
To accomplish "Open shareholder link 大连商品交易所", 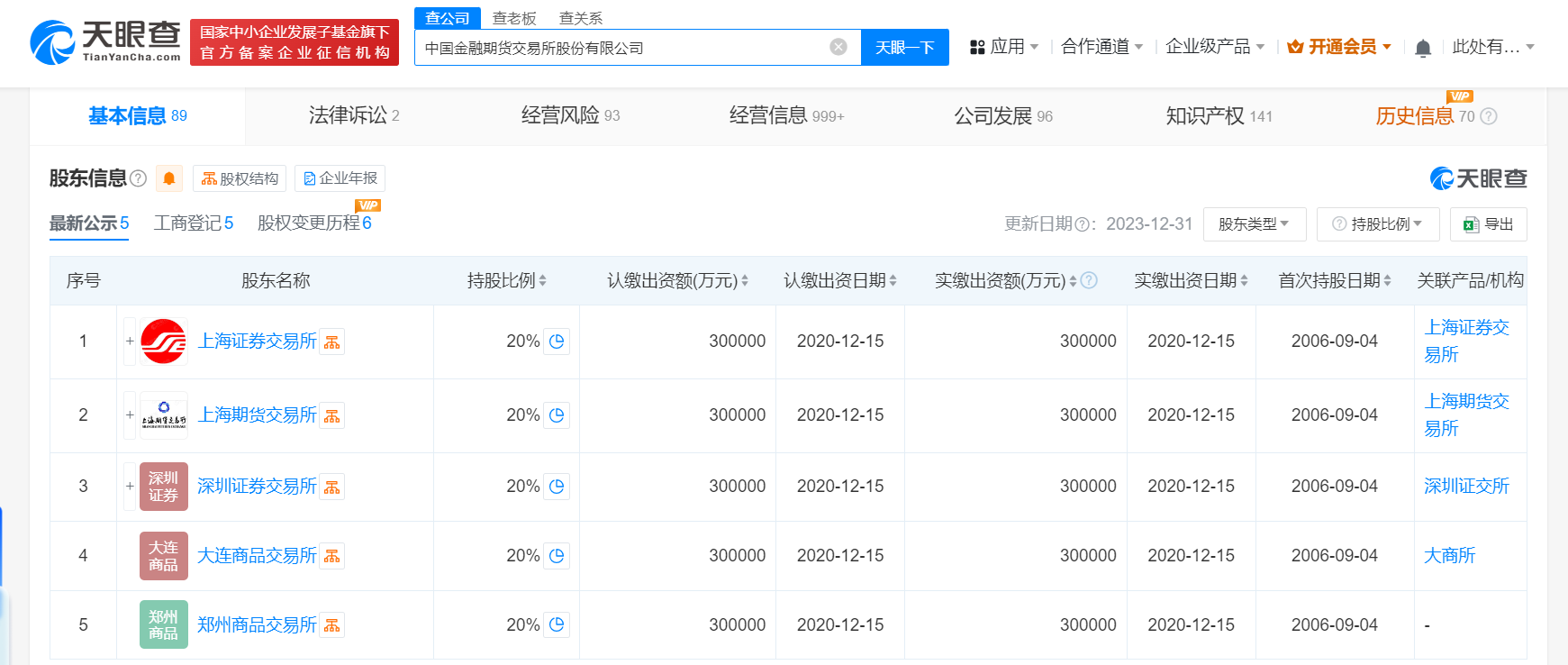I will coord(257,555).
